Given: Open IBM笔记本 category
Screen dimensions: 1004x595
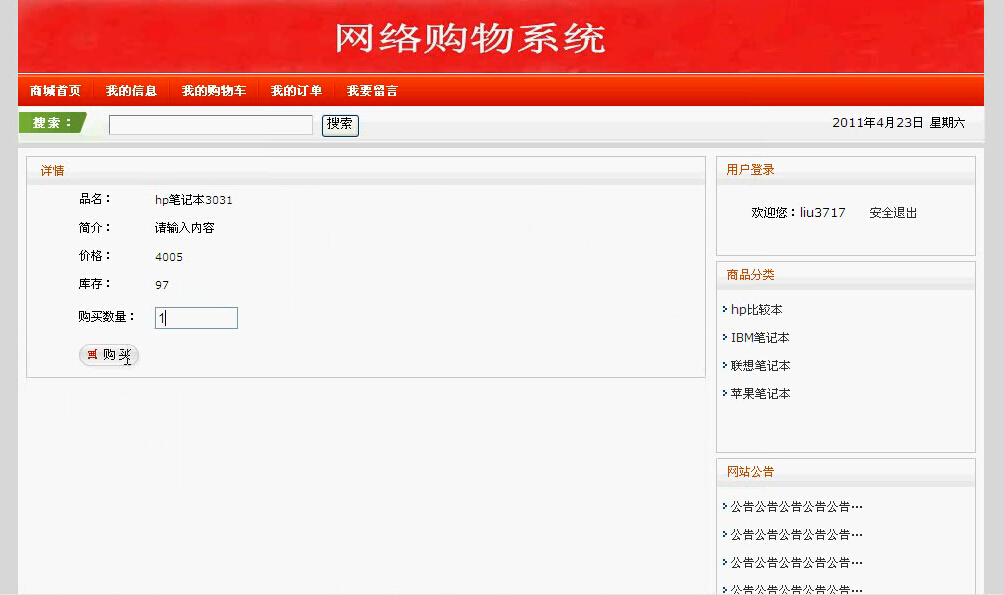Looking at the screenshot, I should point(760,338).
